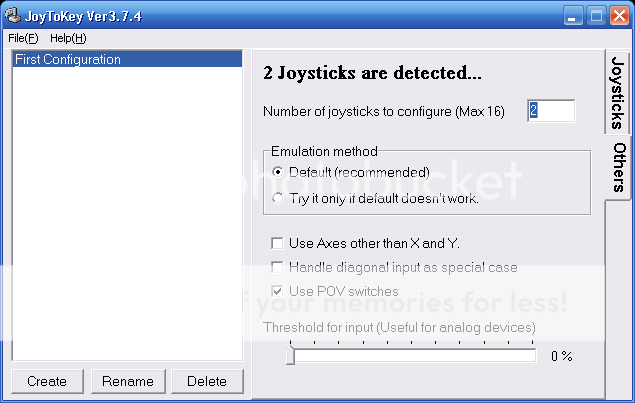Minimize the JoyToKey window
This screenshot has width=635, height=403.
(x=573, y=15)
